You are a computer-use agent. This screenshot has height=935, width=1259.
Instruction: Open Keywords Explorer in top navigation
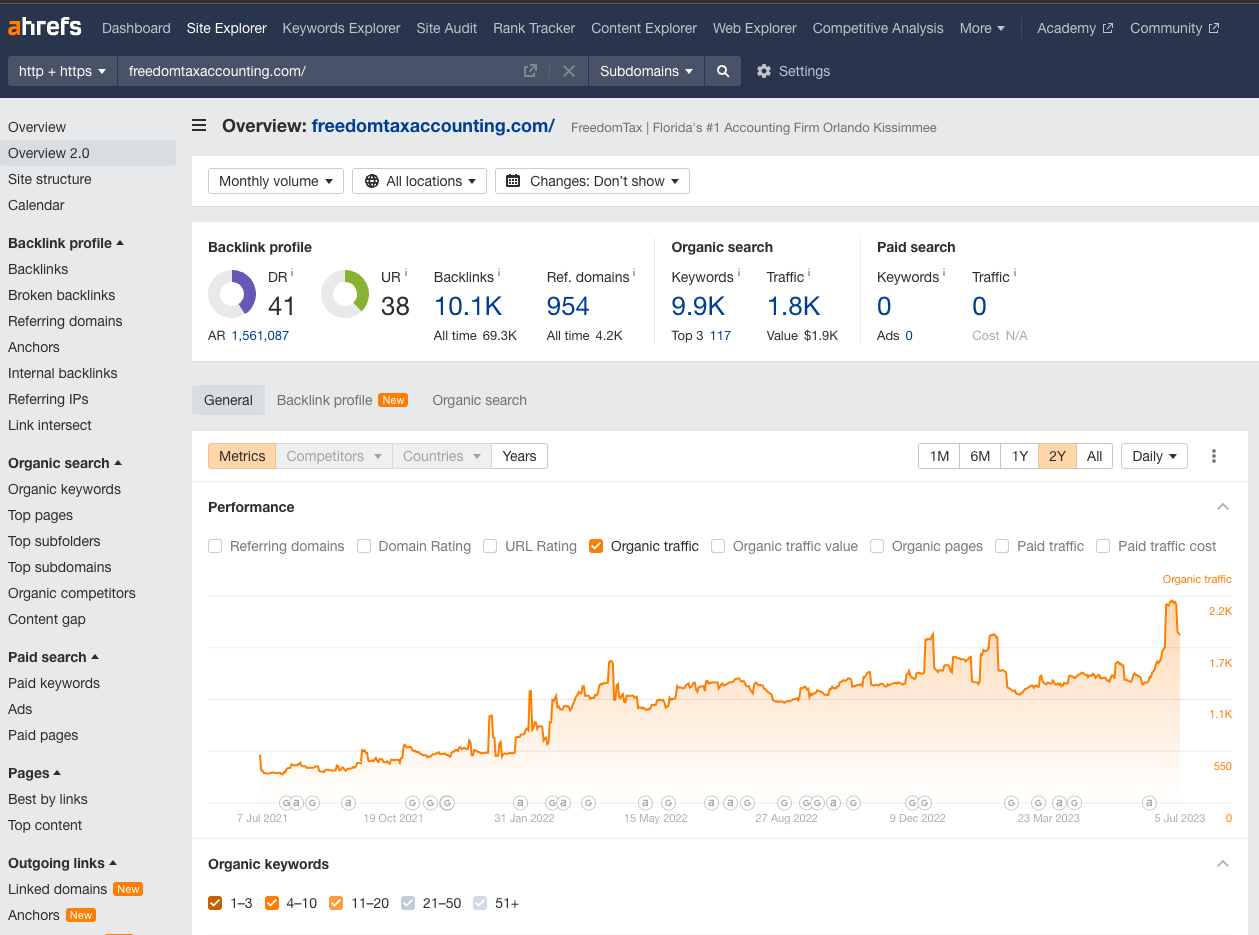click(341, 28)
